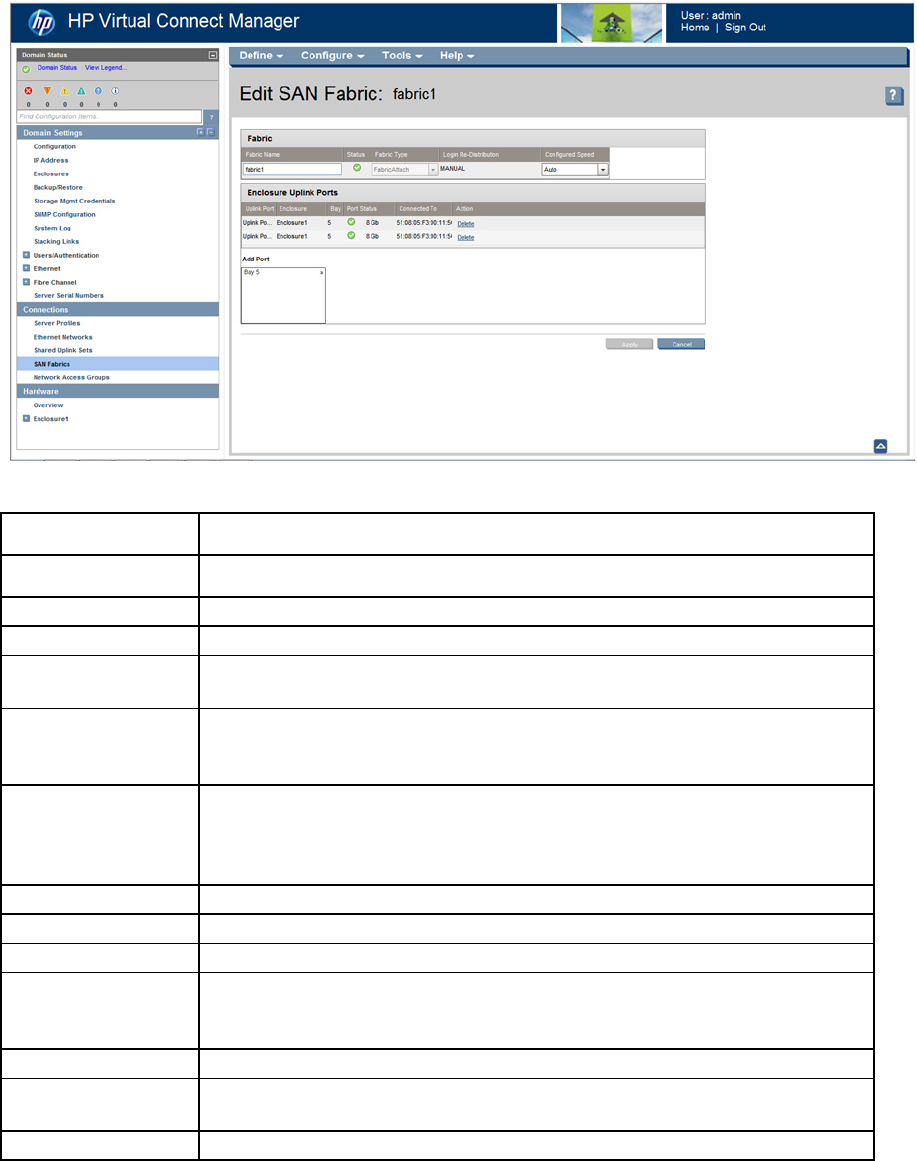Open the Backup/Restore item
This screenshot has width=917, height=1161.
[x=59, y=187]
